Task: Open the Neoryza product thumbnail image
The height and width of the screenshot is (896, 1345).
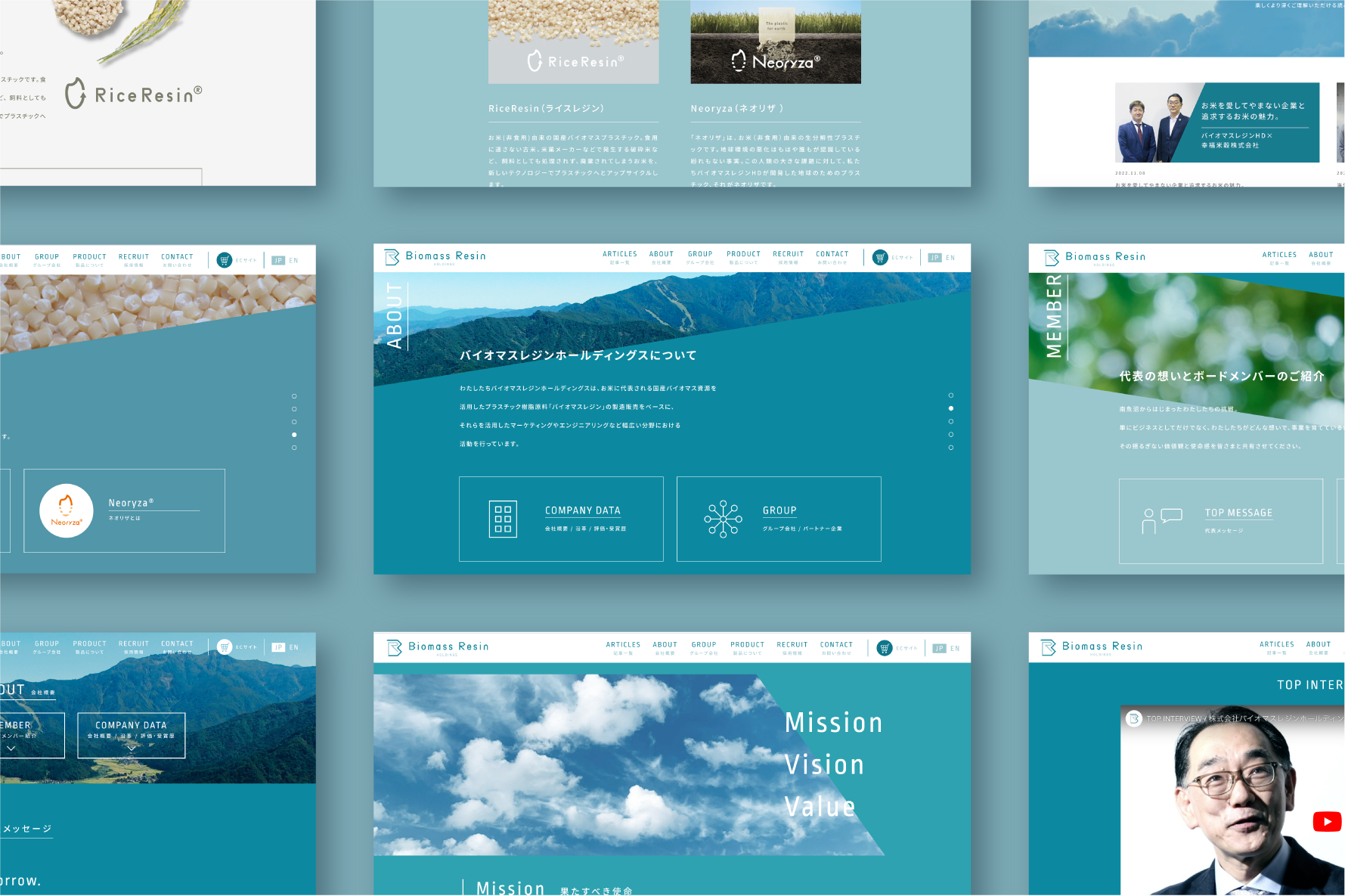Action: 776,42
